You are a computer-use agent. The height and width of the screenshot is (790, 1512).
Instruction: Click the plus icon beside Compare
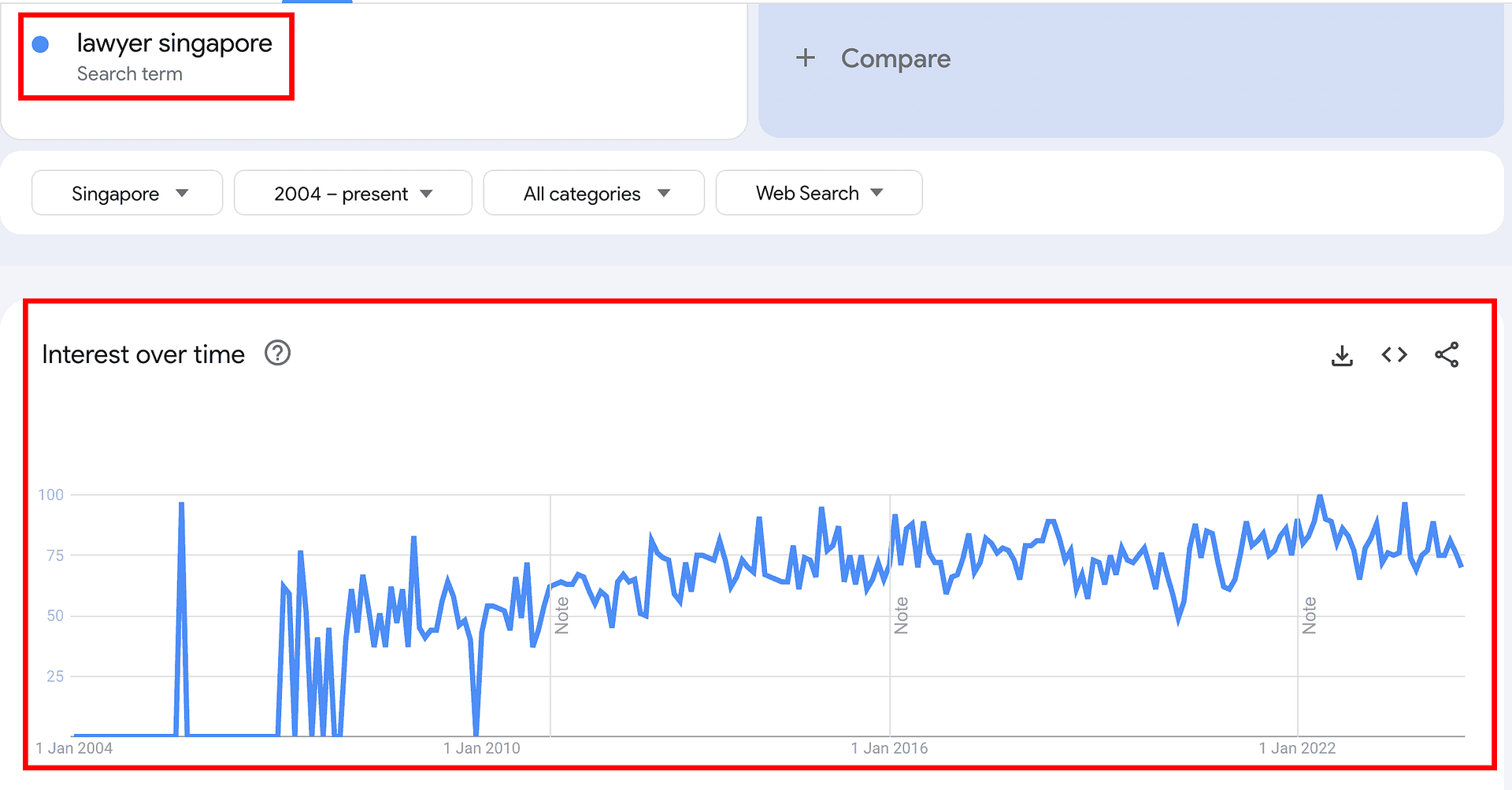click(x=805, y=57)
